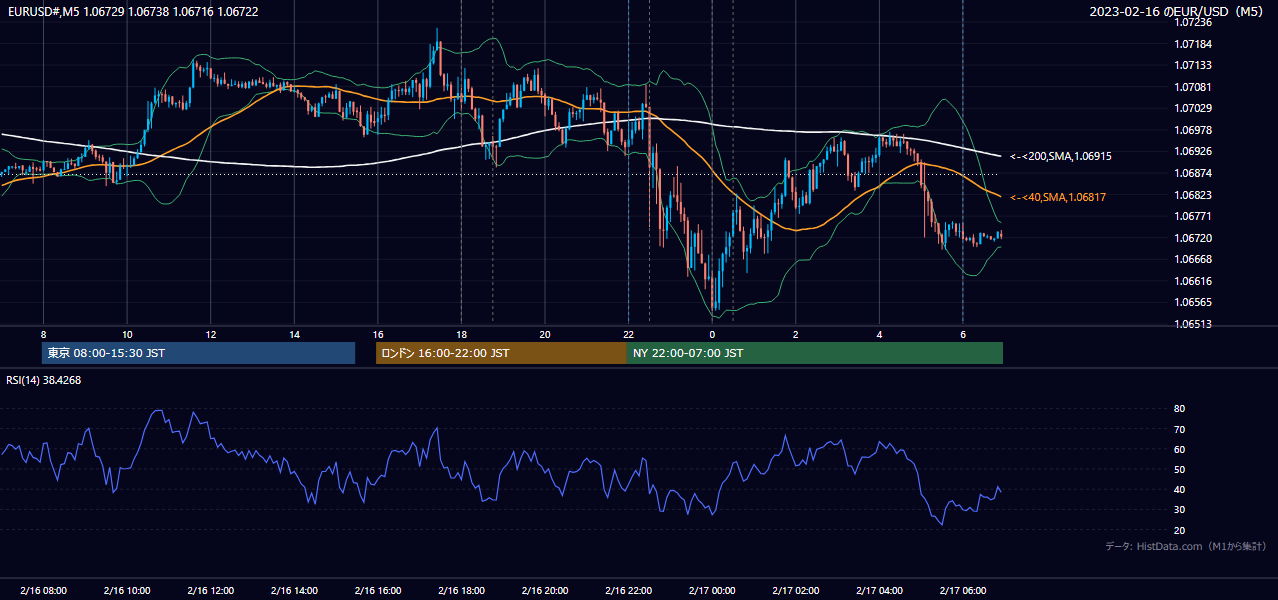
Task: Click the 2/17 02:00 time label
Action: click(x=795, y=591)
